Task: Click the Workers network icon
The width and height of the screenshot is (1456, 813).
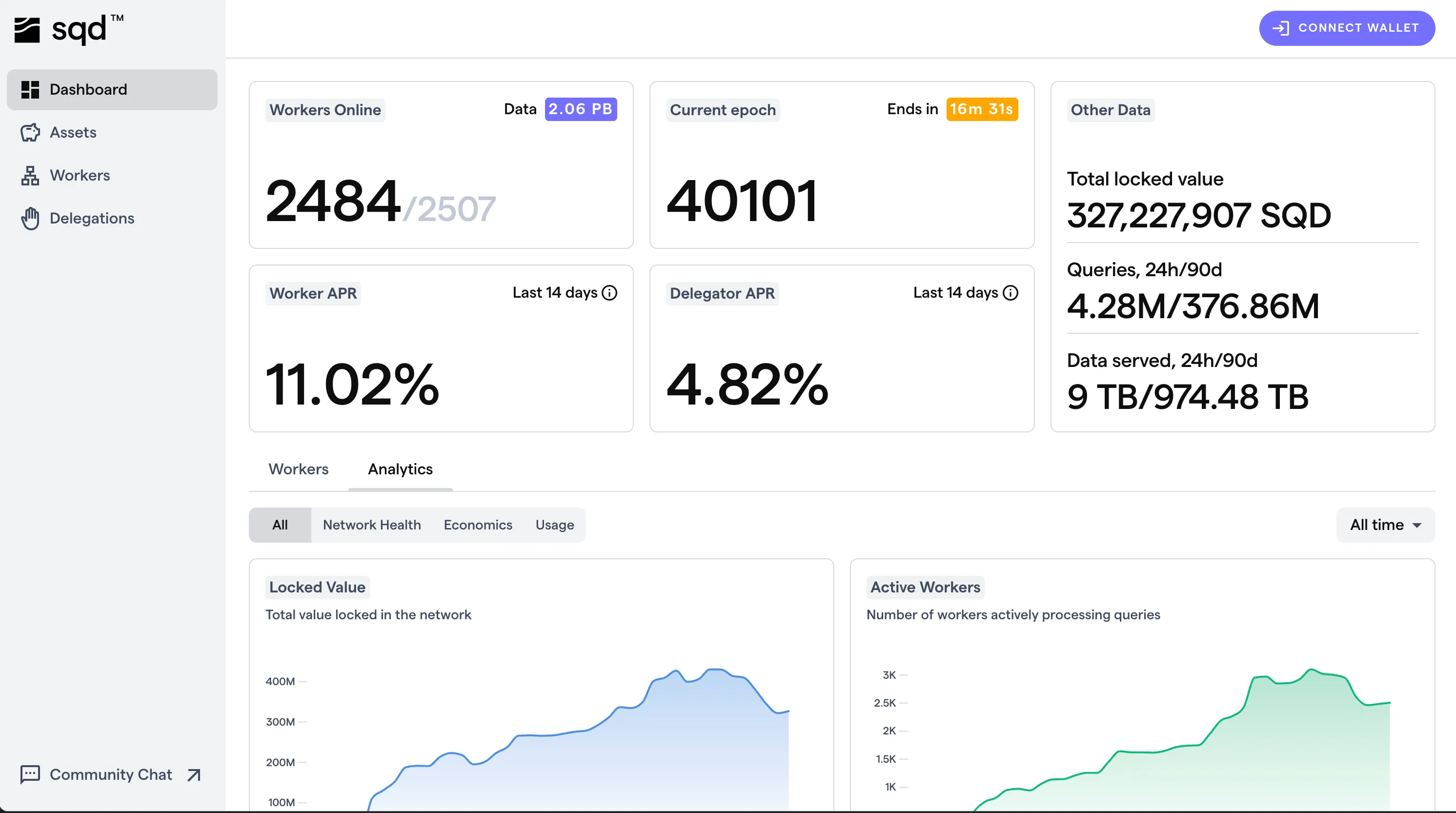Action: click(x=30, y=175)
